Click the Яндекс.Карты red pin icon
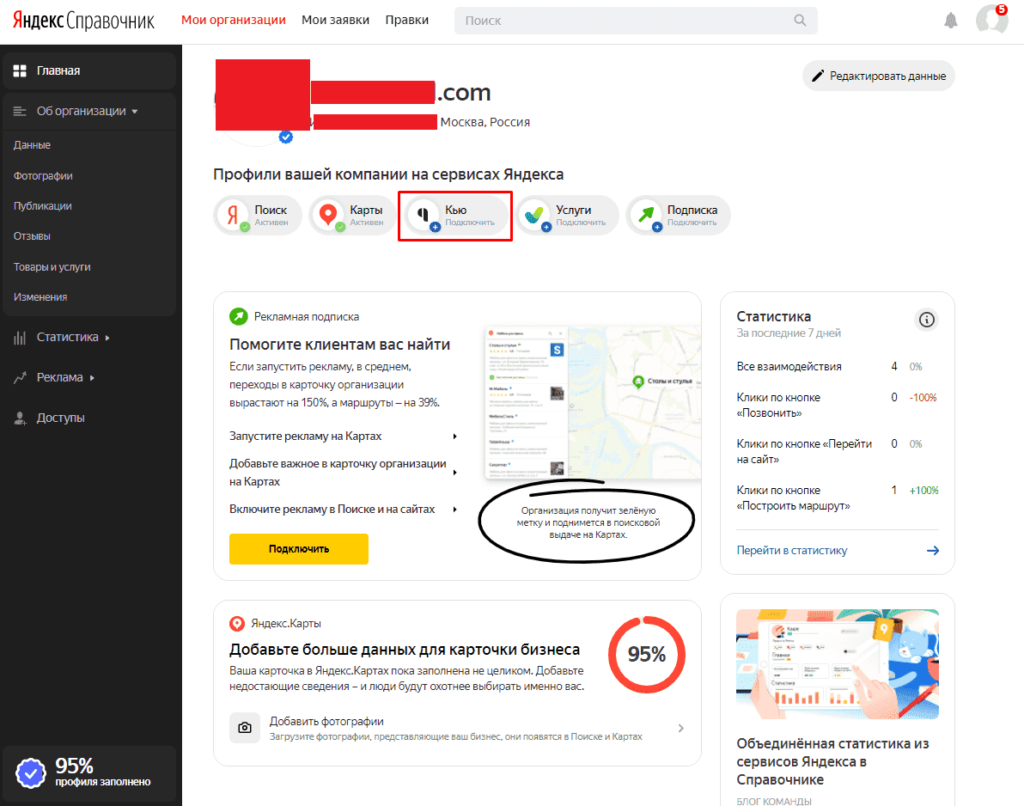This screenshot has height=806, width=1024. pos(237,623)
